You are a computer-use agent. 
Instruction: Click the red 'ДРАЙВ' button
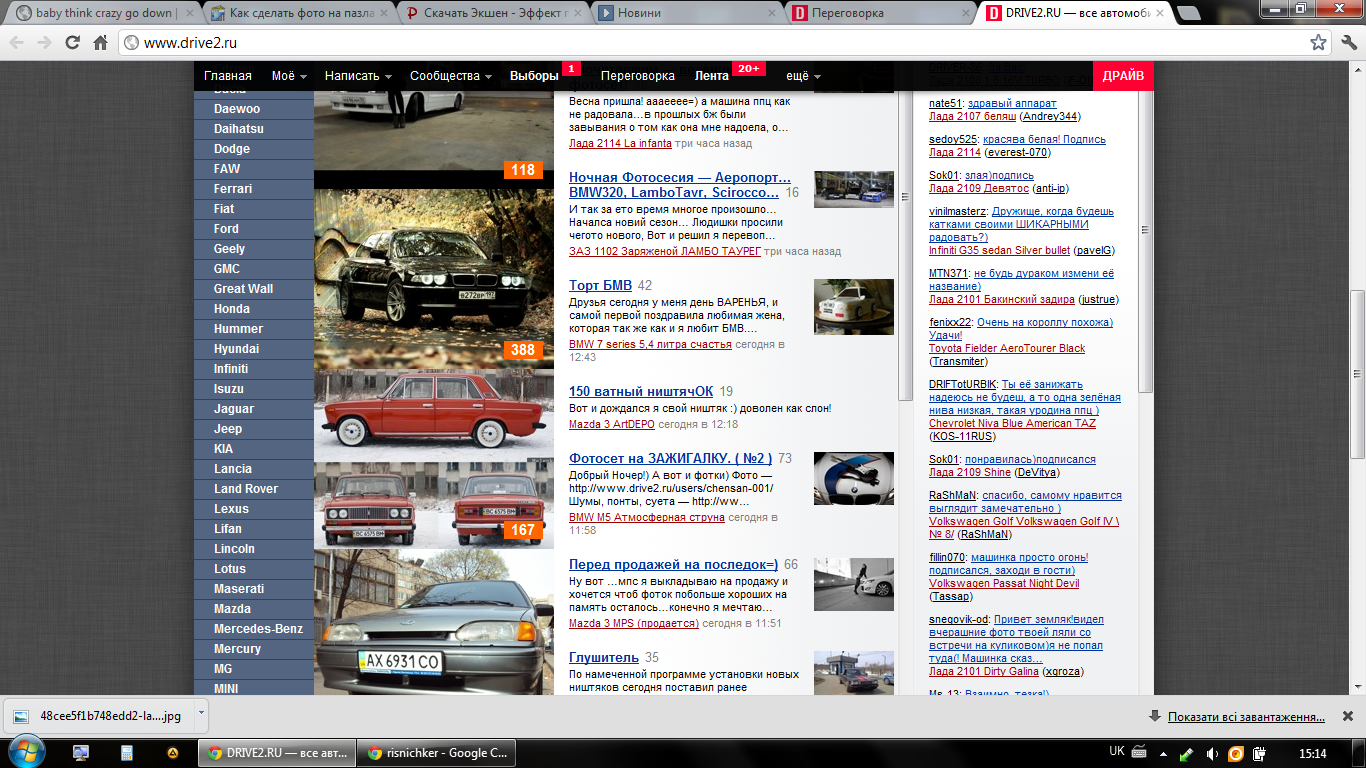tap(1123, 76)
